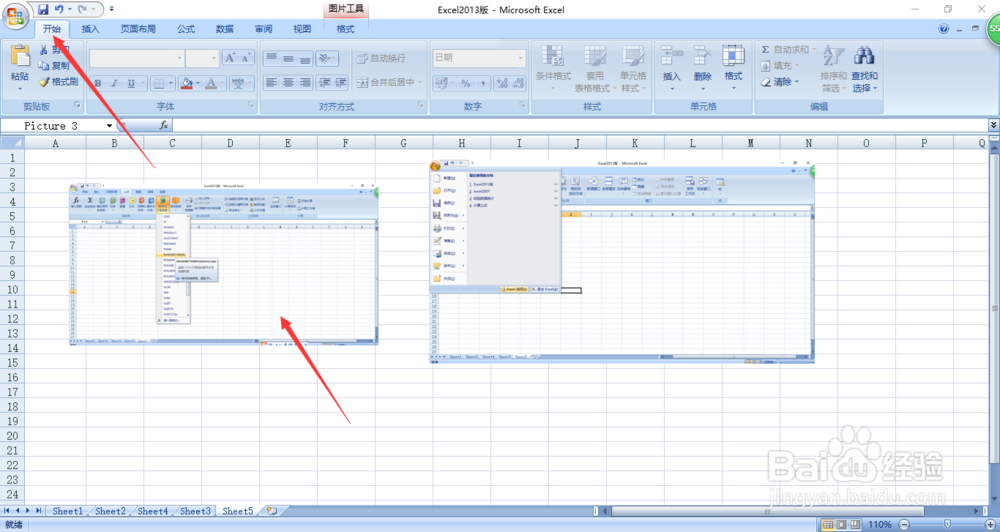Click AutoSum (自动求和) button
Screen dimensions: 1000x532
pyautogui.click(x=788, y=49)
